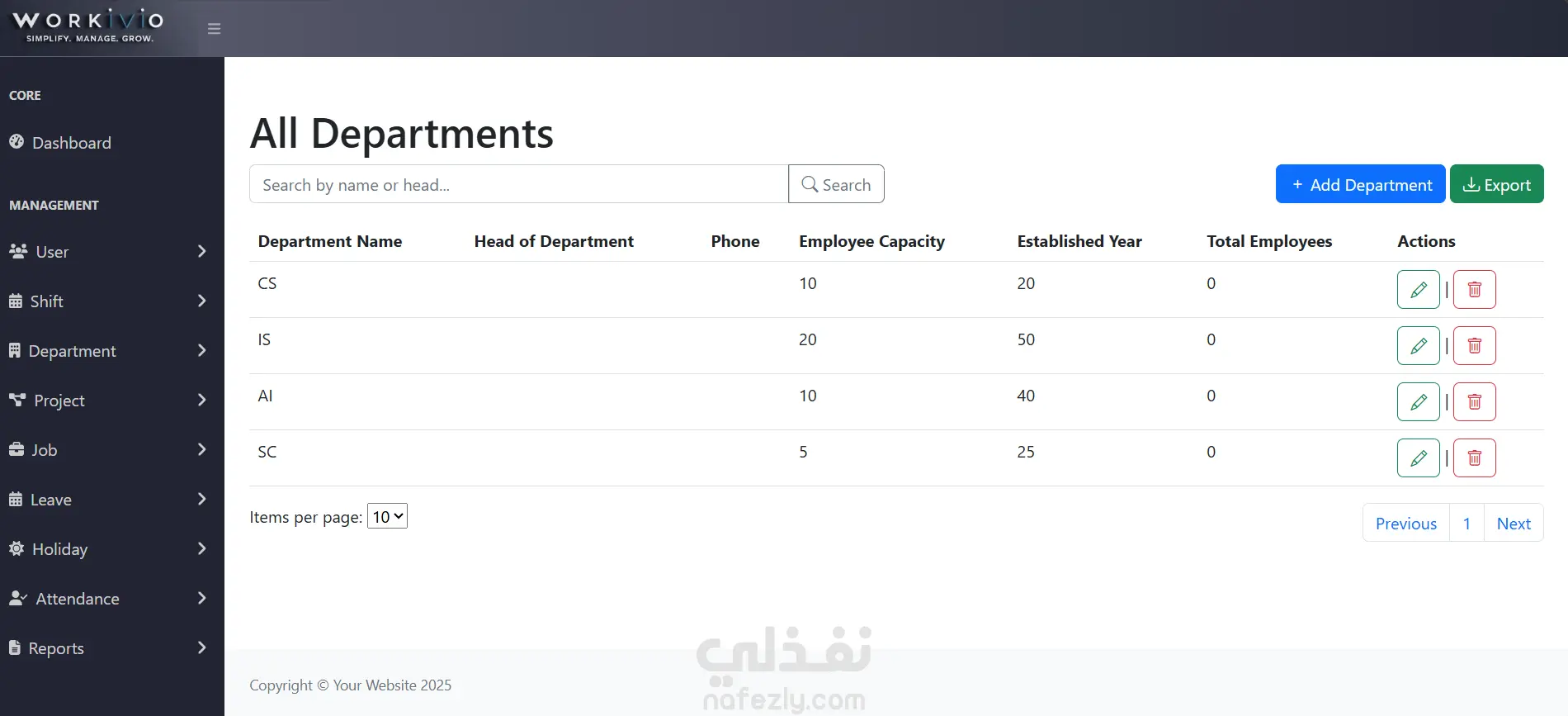1568x716 pixels.
Task: Click the Add Department button
Action: click(x=1360, y=184)
